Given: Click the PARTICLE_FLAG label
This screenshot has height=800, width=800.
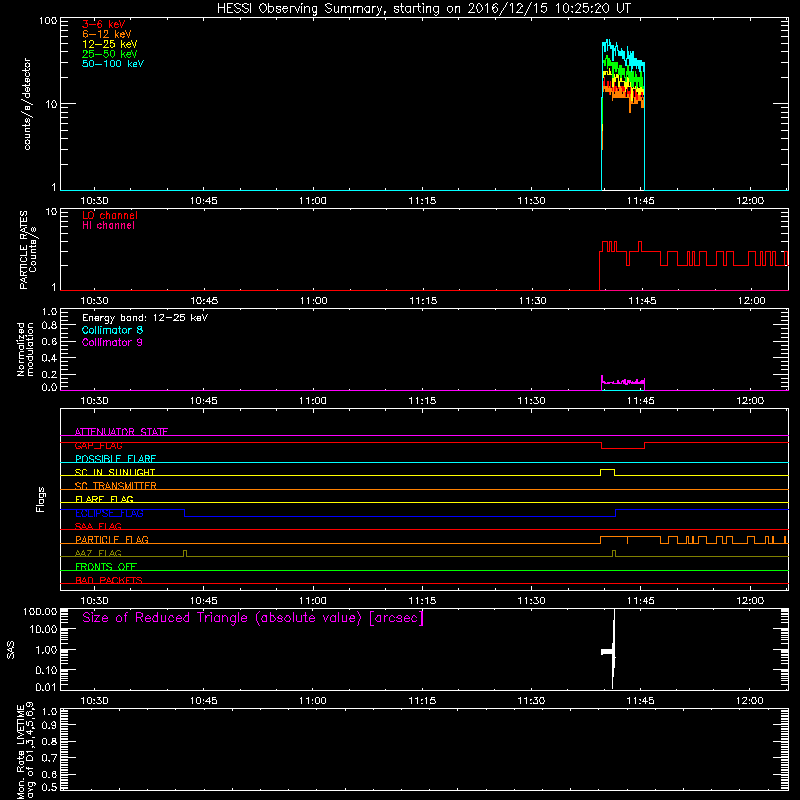Looking at the screenshot, I should (x=112, y=539).
